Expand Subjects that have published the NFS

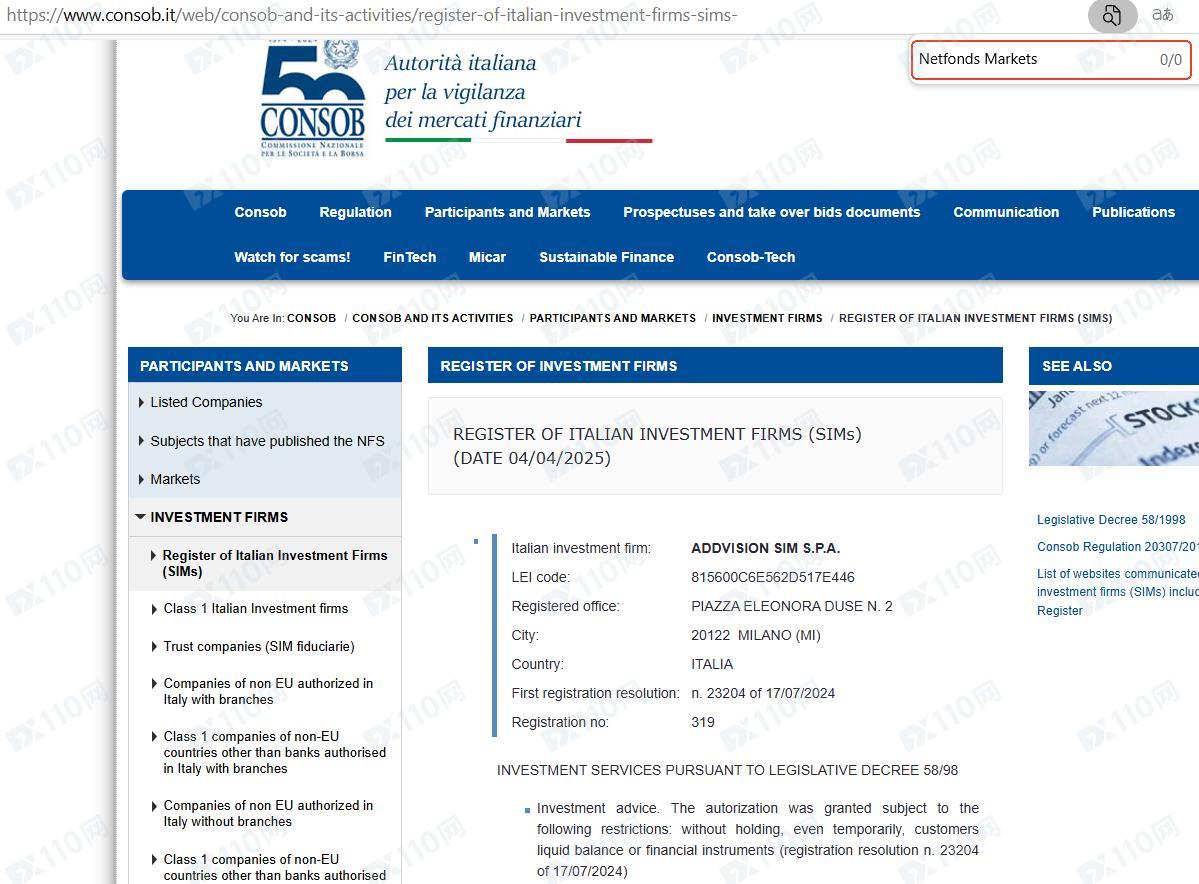pos(266,441)
